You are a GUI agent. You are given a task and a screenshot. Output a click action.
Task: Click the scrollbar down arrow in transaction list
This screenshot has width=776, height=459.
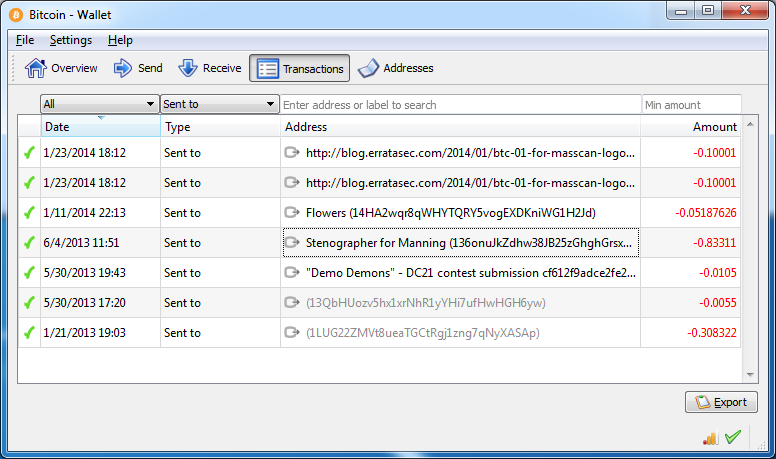[750, 375]
